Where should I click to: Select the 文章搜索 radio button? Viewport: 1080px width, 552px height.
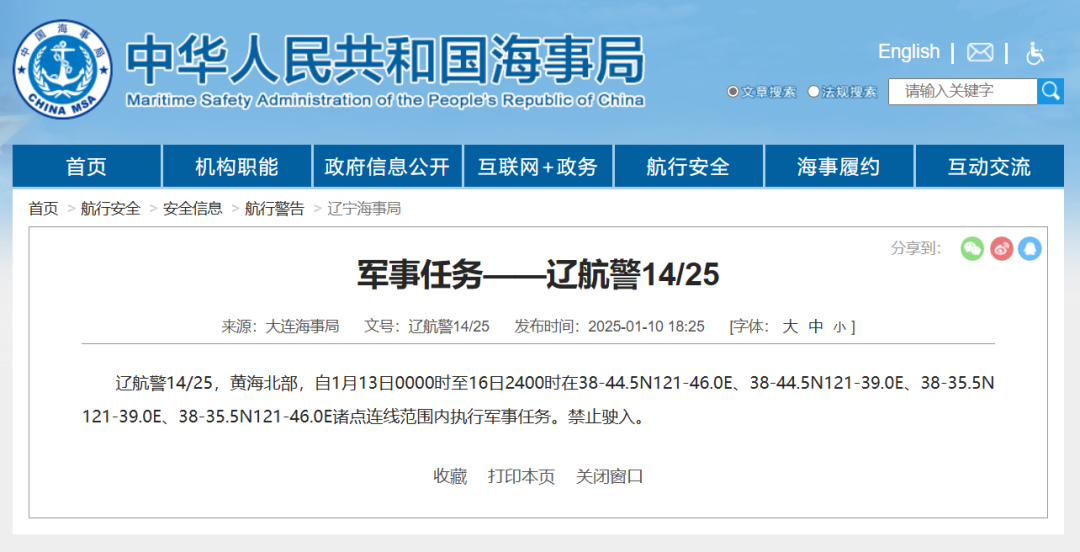pyautogui.click(x=733, y=92)
